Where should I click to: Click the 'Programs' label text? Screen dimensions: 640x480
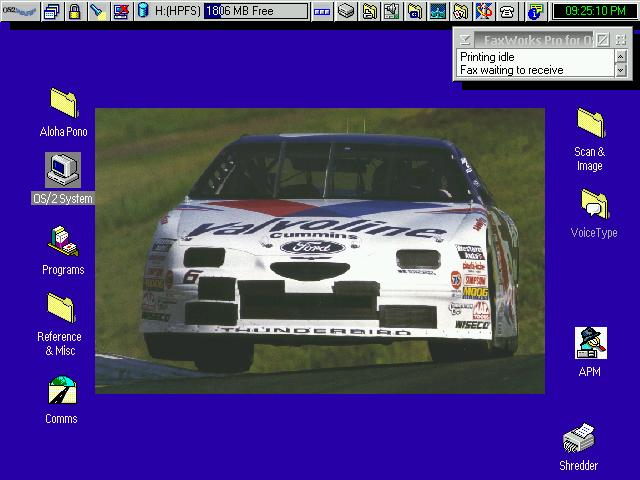tap(63, 270)
